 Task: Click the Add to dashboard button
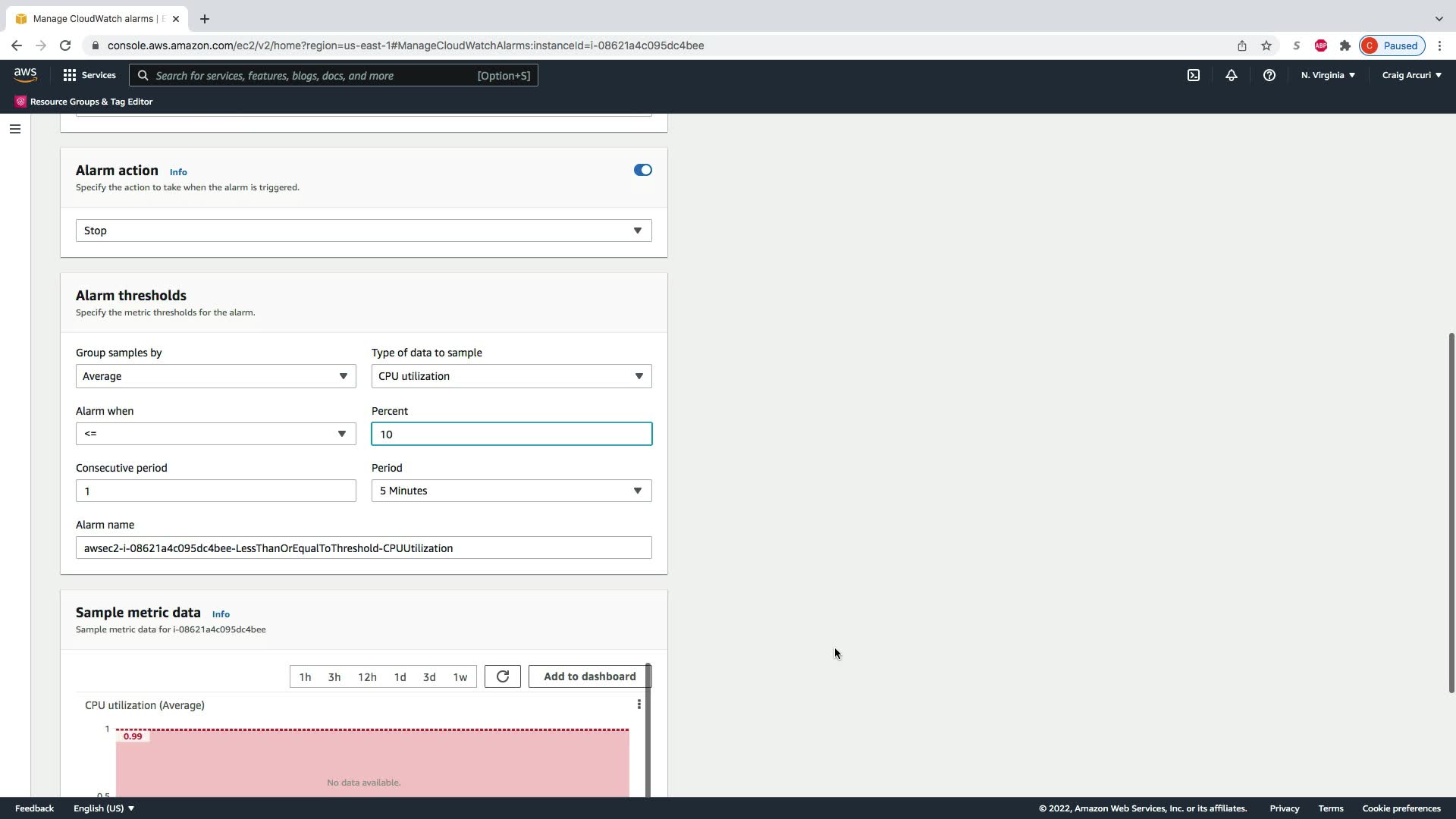click(x=589, y=676)
